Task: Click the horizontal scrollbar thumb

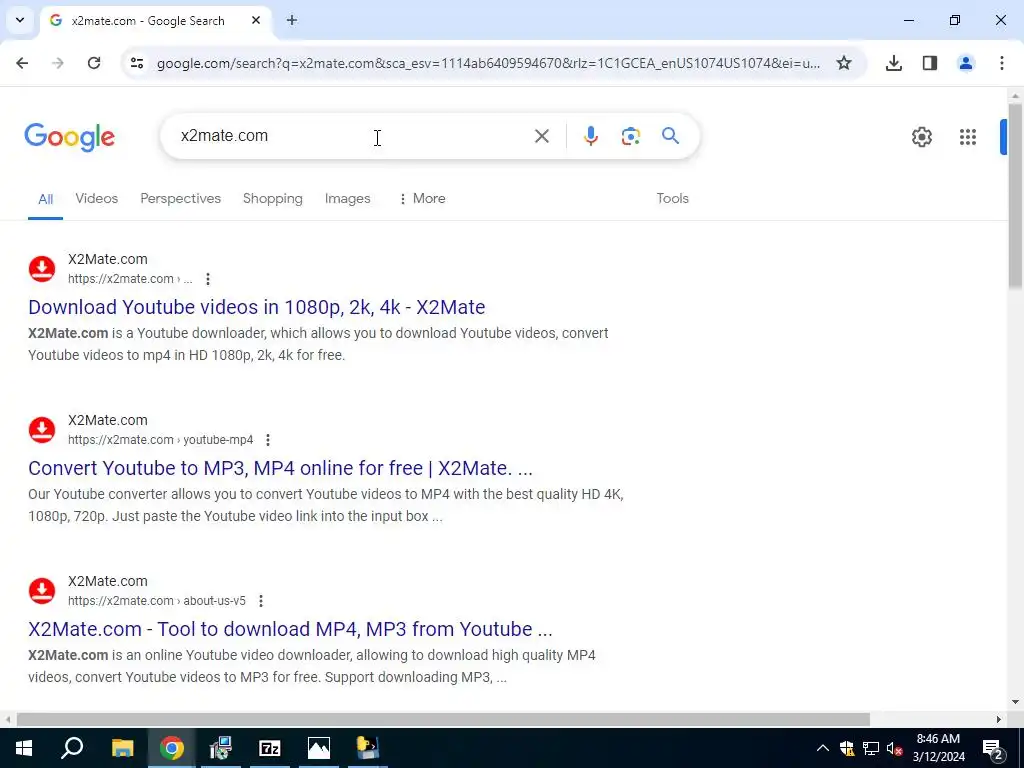Action: pyautogui.click(x=443, y=720)
